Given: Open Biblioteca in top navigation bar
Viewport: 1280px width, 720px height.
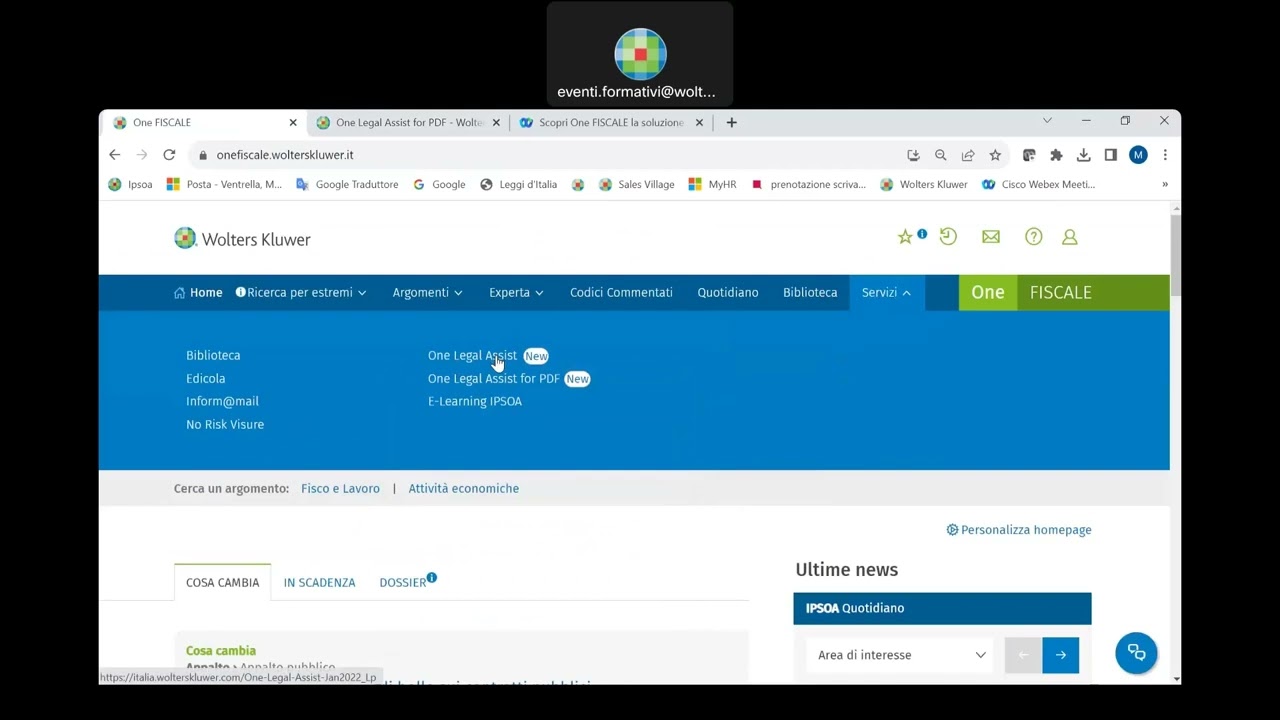Looking at the screenshot, I should point(810,293).
